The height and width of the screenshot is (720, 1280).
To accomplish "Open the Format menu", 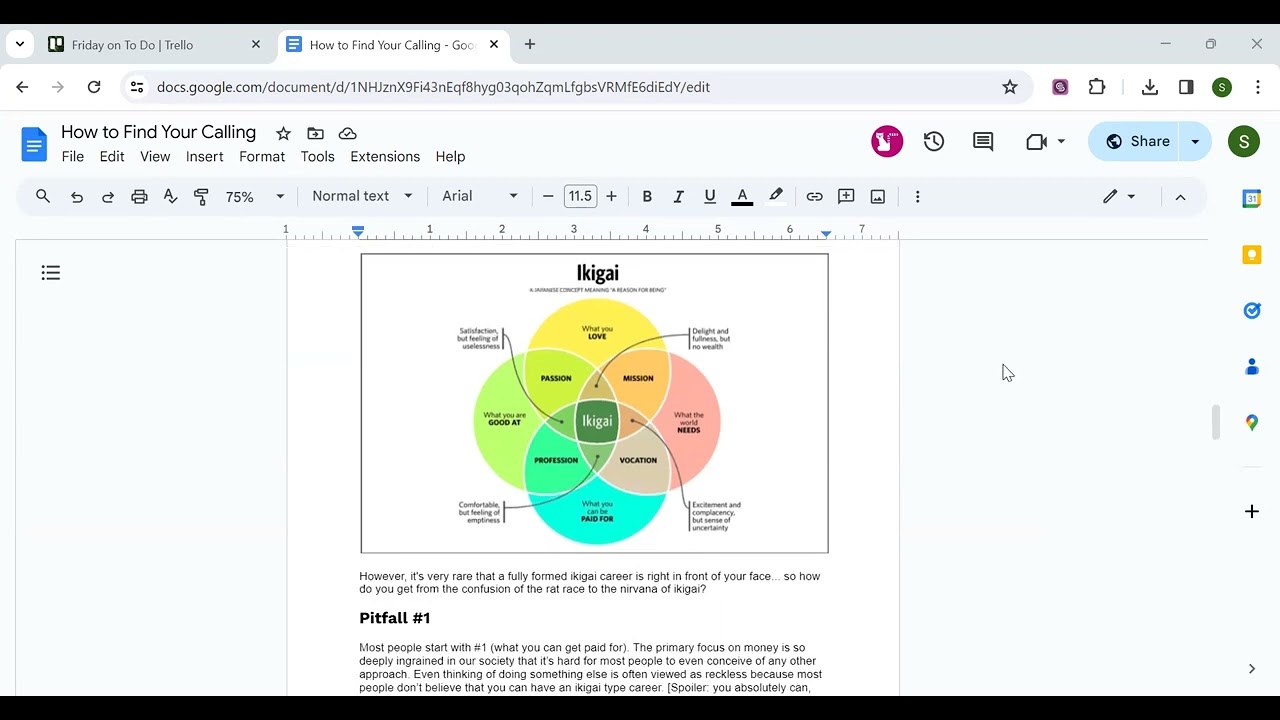I will click(x=262, y=156).
